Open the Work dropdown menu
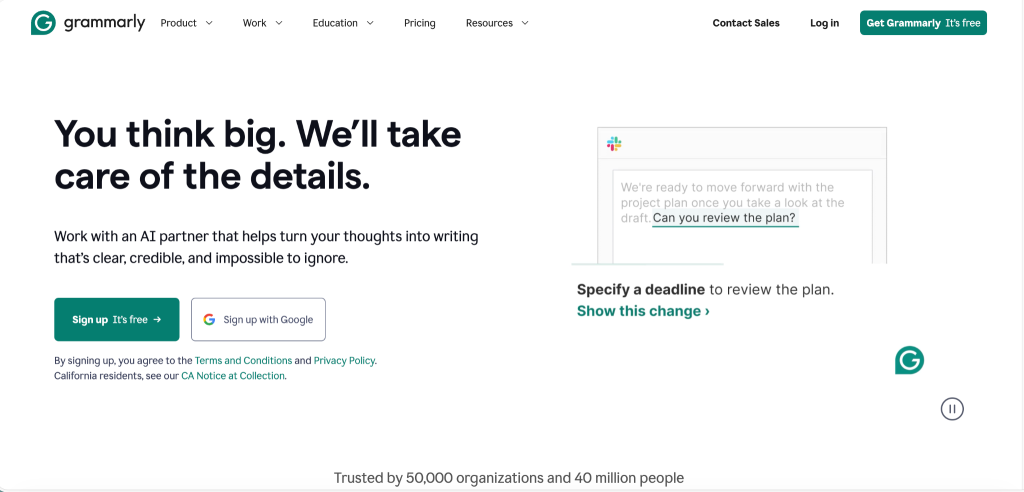 (262, 23)
